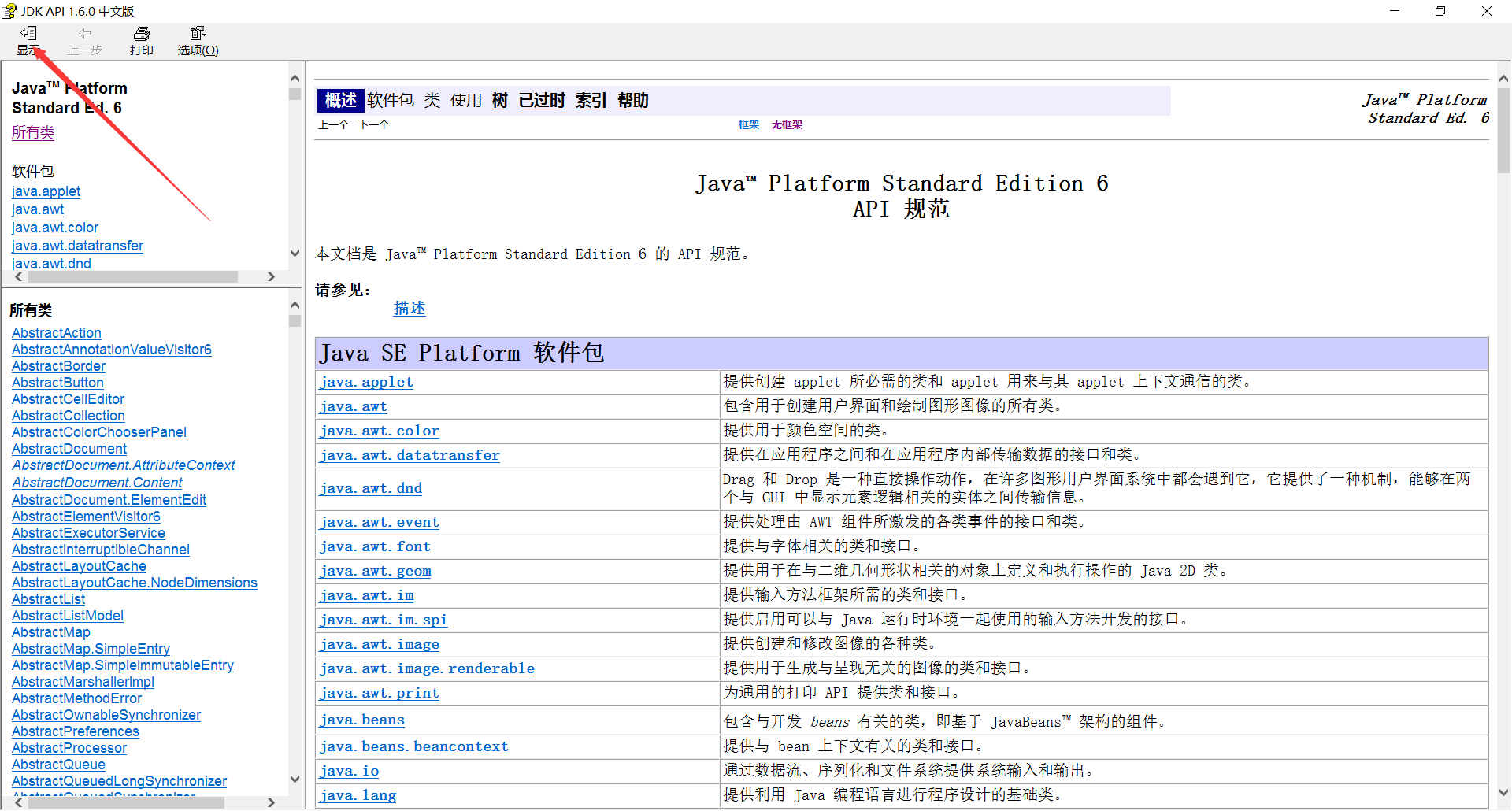Click packages pane scroll-down arrow
Screen dimensions: 1512x811
pos(295,254)
